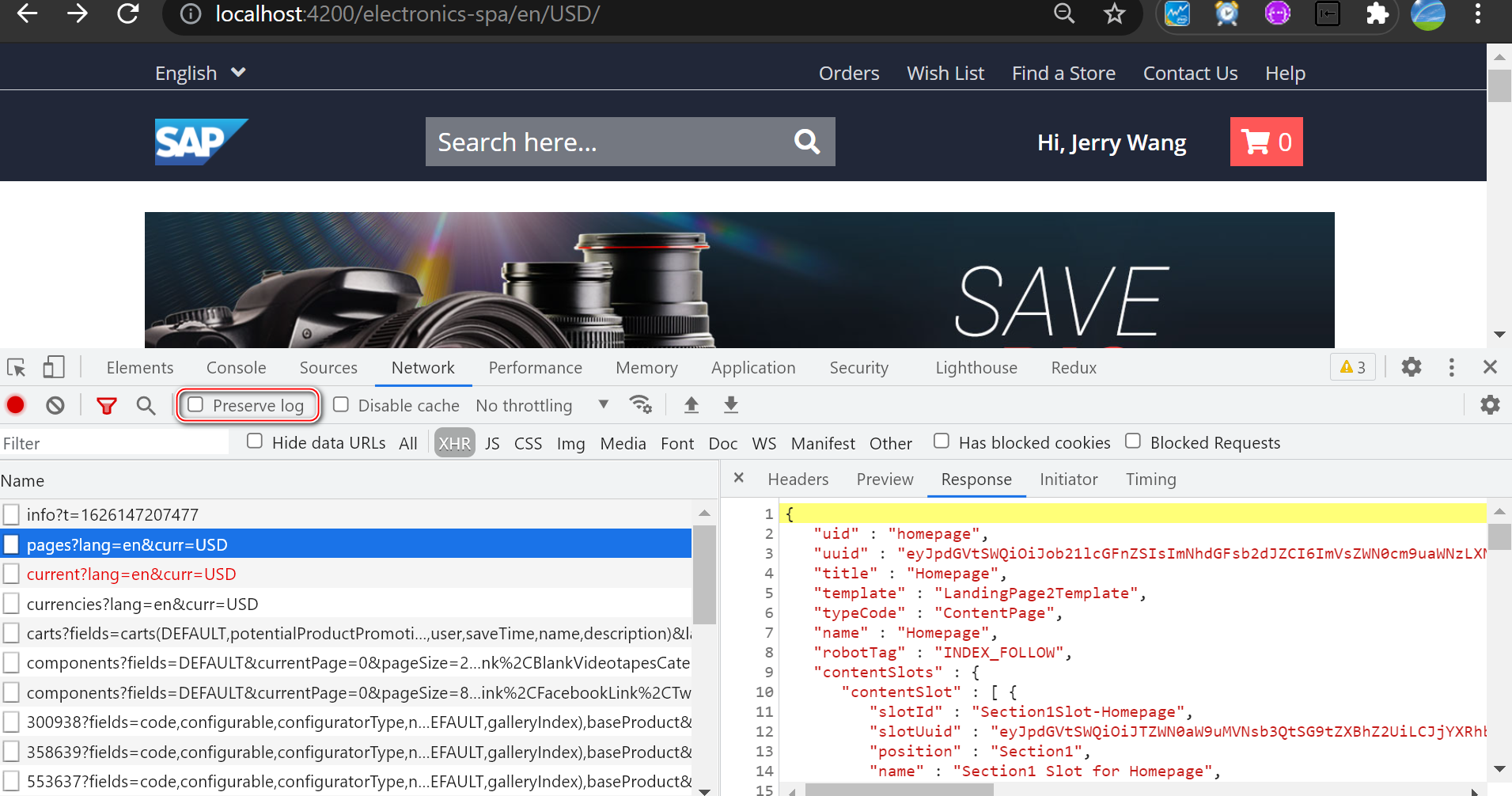Export HAR file with download arrow
Viewport: 1512px width, 796px height.
click(731, 405)
